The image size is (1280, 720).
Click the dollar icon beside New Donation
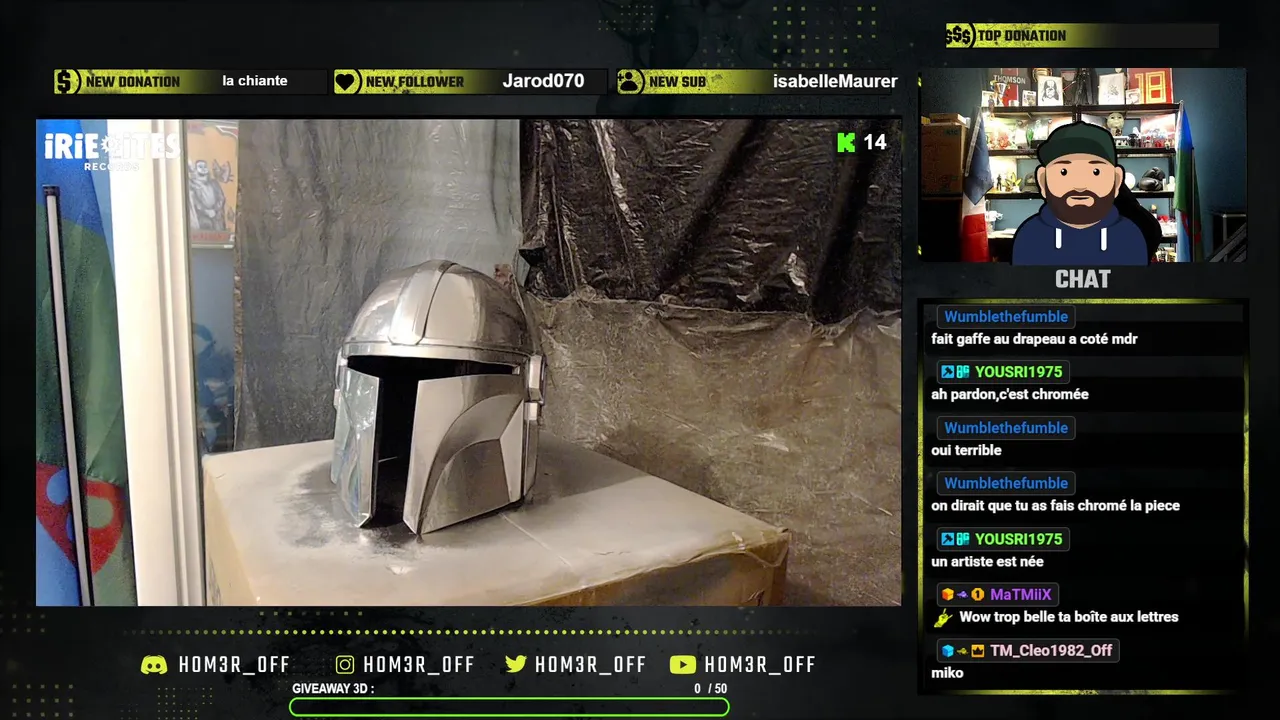click(x=67, y=81)
